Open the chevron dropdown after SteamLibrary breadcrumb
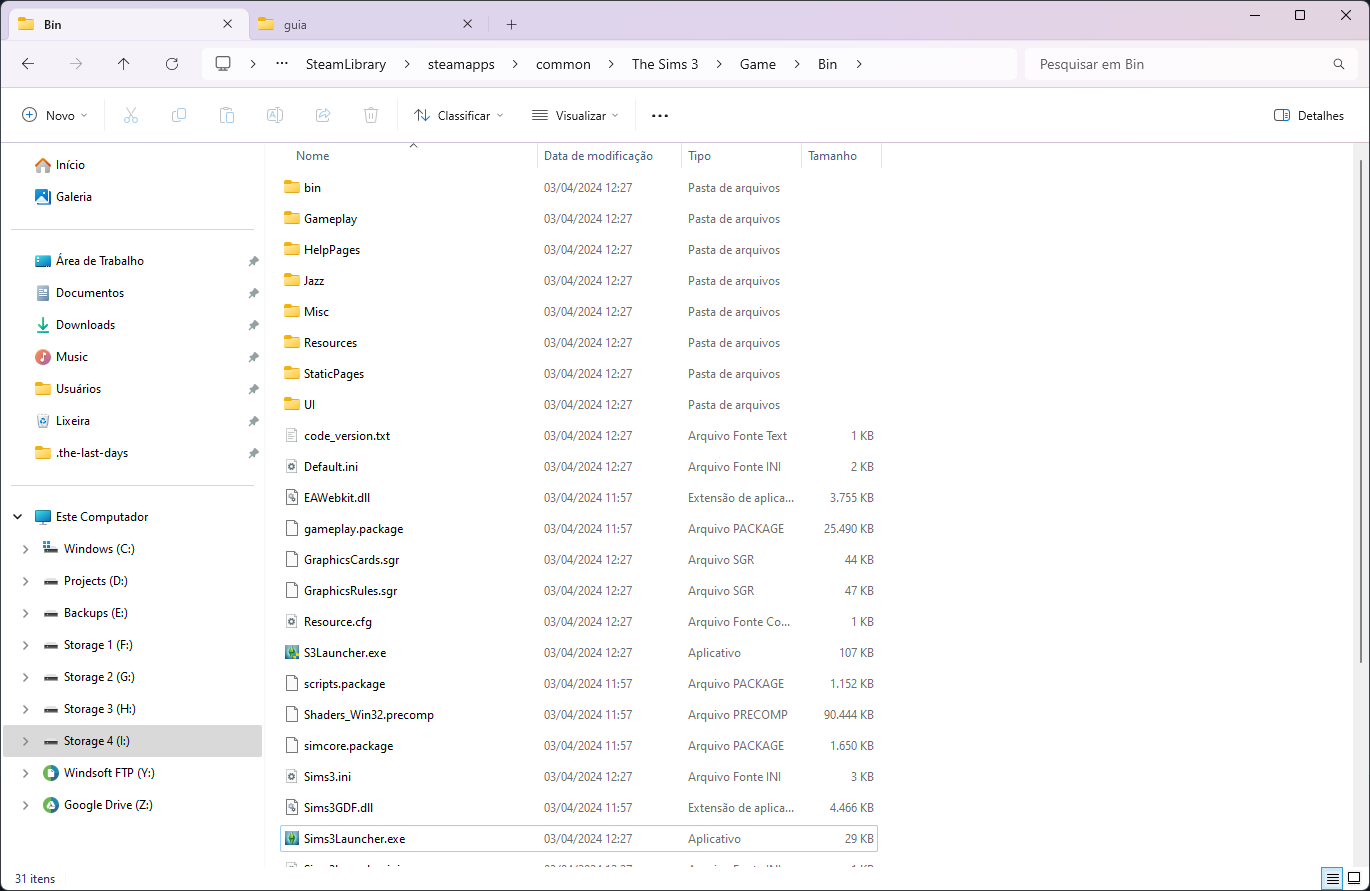The width and height of the screenshot is (1370, 891). pos(407,64)
